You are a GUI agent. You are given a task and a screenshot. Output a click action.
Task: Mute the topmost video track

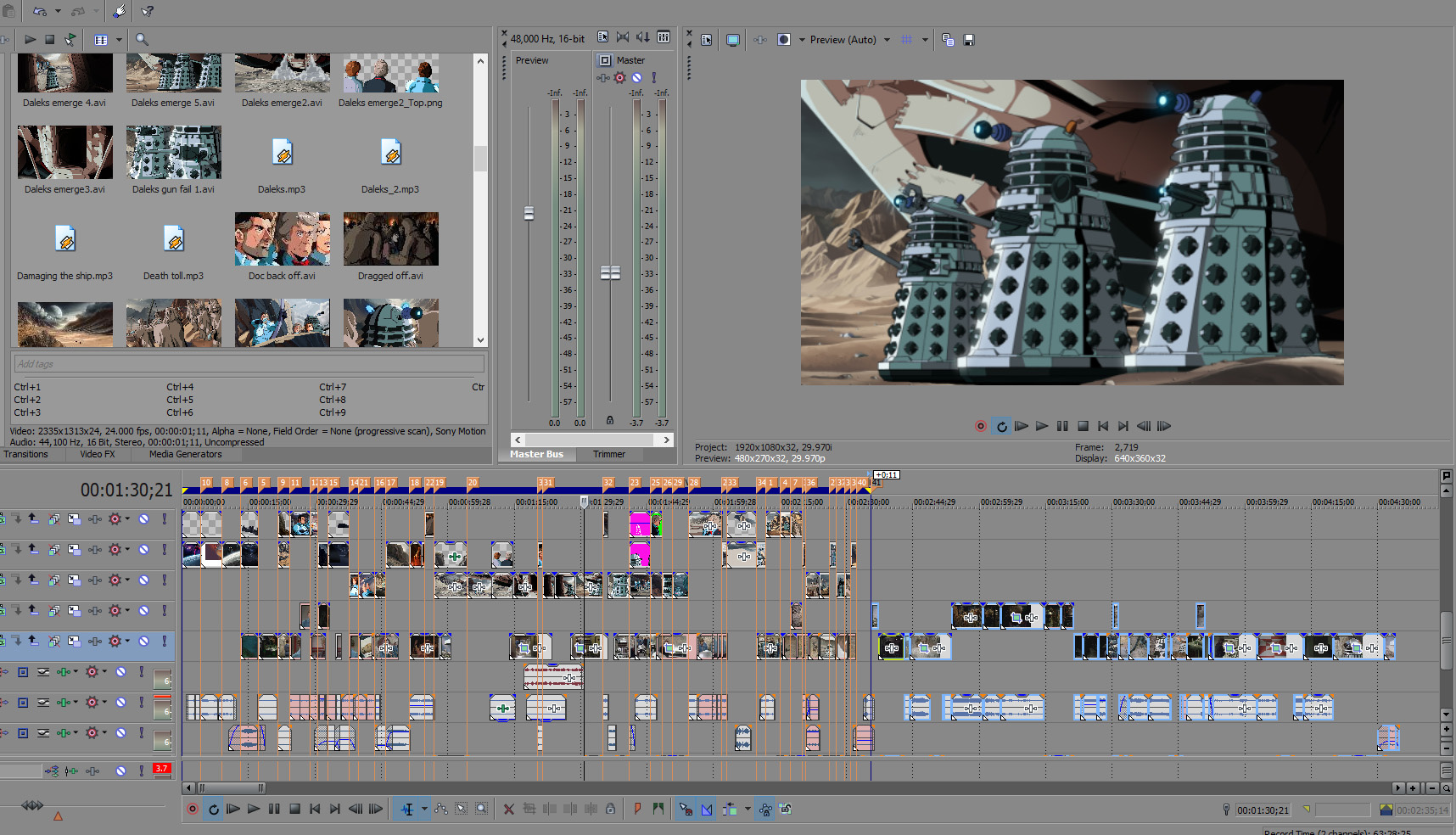pos(144,519)
